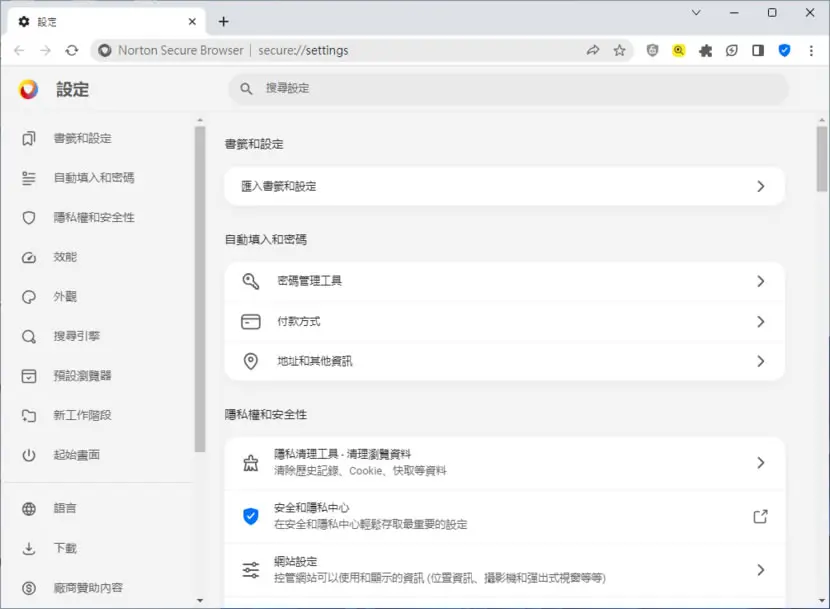Click the key icon of 密碼管理工具
Image resolution: width=830 pixels, height=609 pixels.
click(x=250, y=281)
